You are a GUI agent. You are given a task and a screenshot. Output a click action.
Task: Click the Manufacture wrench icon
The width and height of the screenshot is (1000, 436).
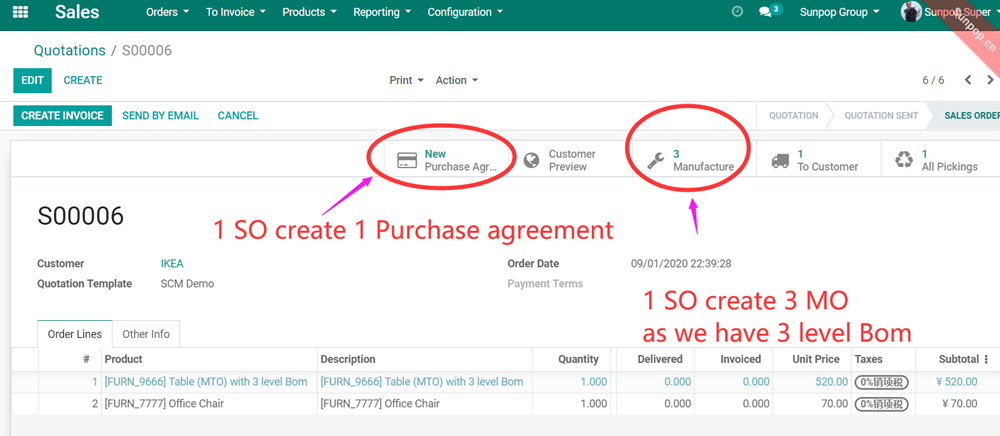click(x=656, y=160)
